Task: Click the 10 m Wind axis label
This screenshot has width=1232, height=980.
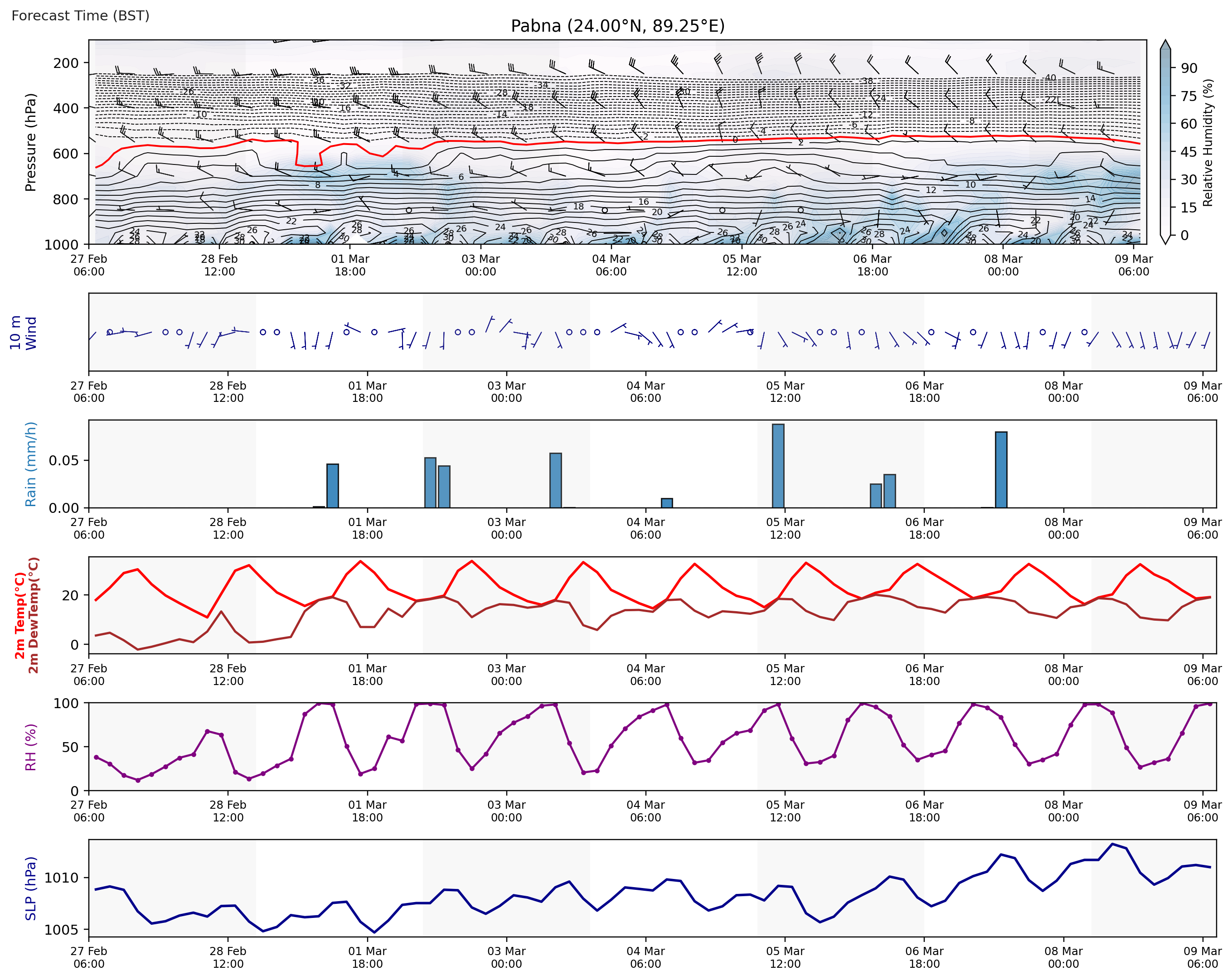Action: click(x=23, y=333)
